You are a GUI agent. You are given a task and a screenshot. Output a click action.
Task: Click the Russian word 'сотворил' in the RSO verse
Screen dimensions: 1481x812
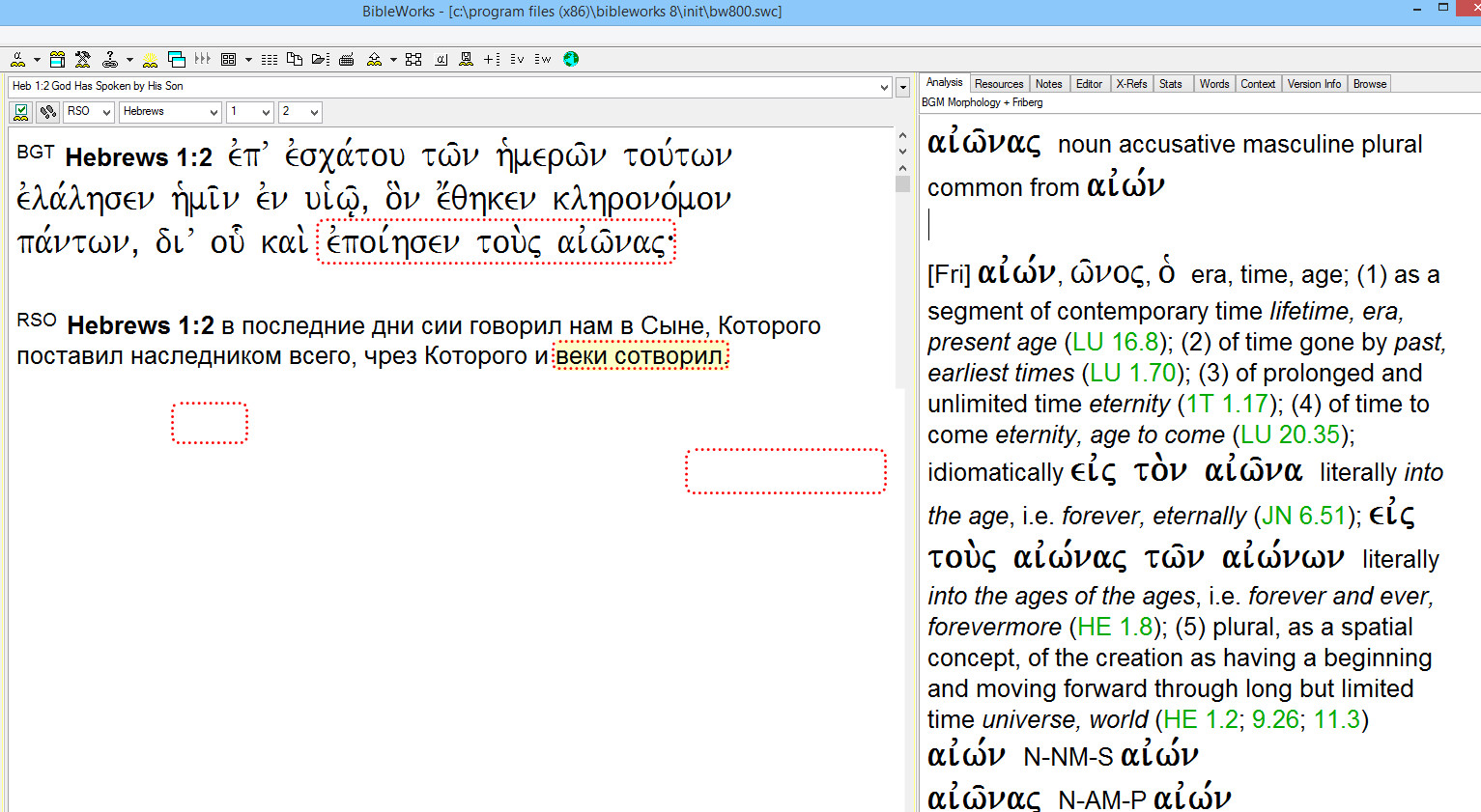click(x=669, y=356)
